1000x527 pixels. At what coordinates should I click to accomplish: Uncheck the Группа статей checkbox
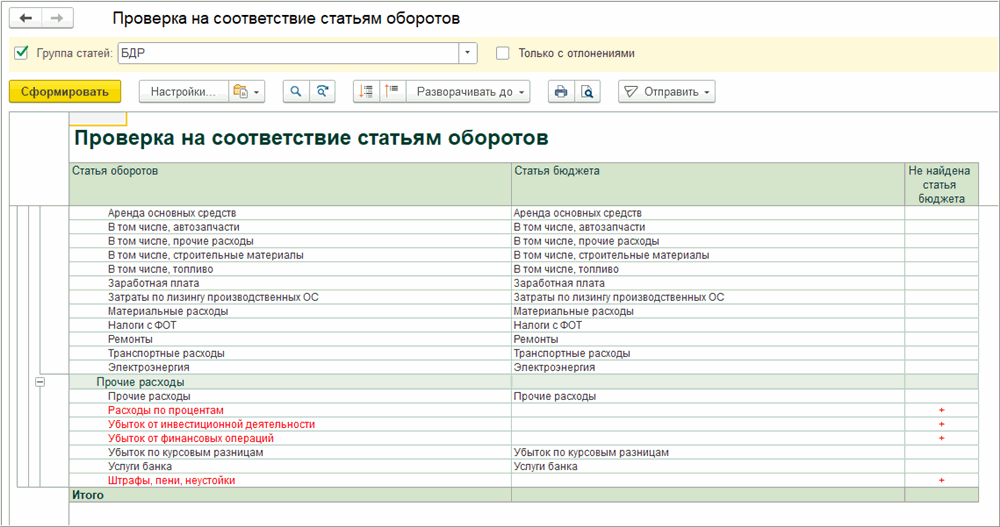pyautogui.click(x=22, y=53)
